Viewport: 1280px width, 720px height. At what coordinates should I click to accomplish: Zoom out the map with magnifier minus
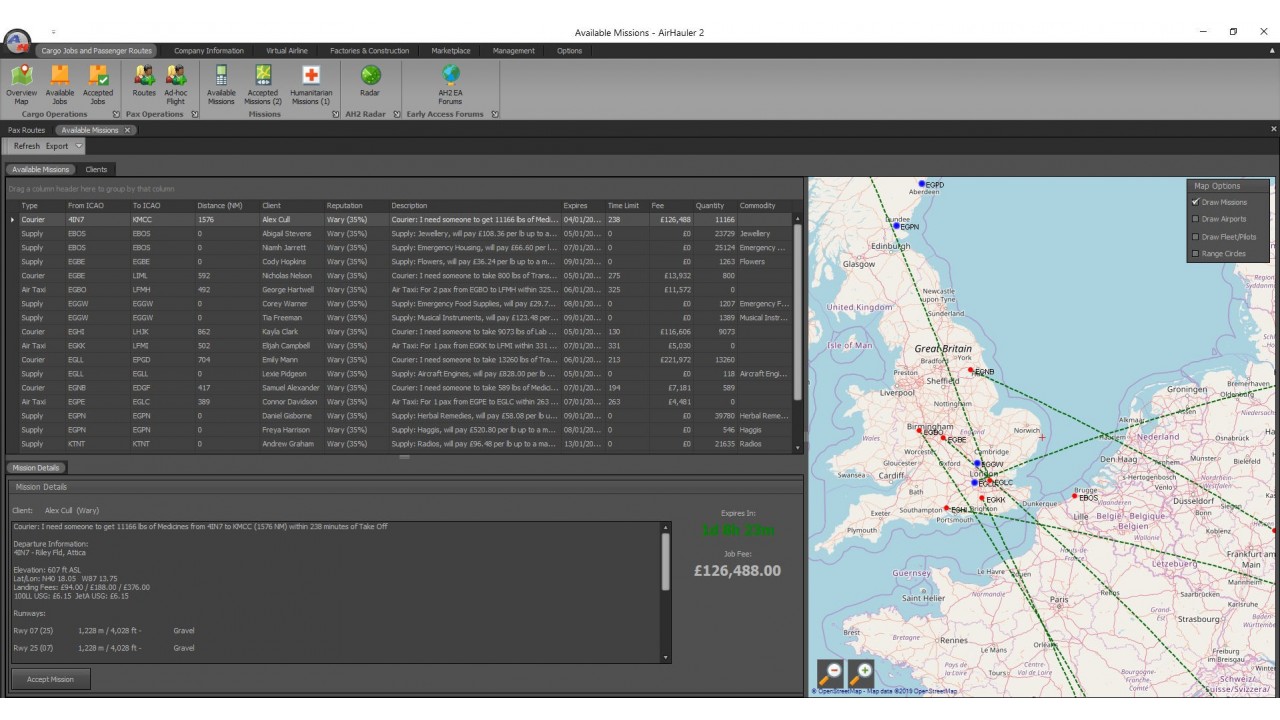(830, 674)
